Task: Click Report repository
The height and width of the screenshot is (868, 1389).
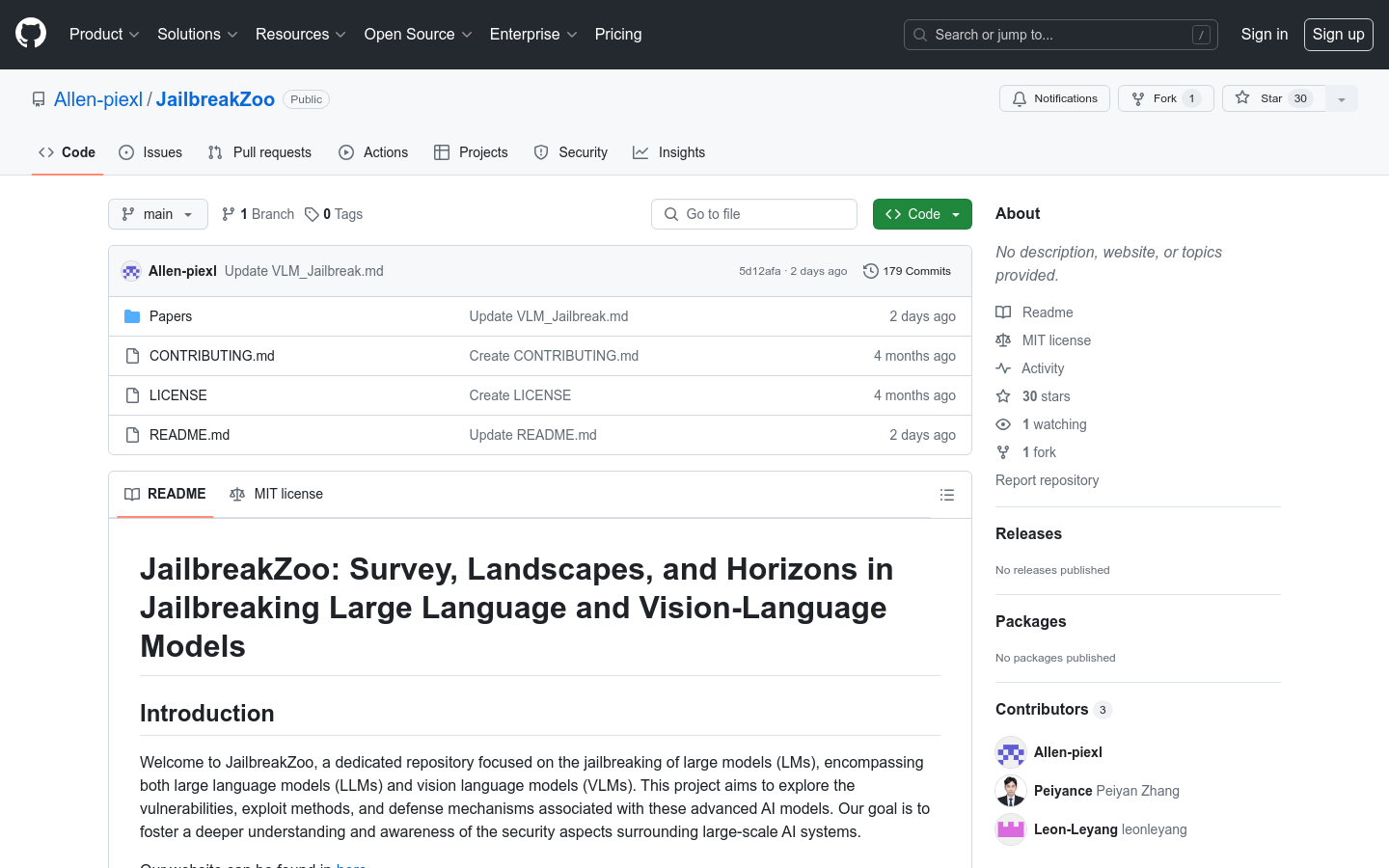Action: 1047,480
